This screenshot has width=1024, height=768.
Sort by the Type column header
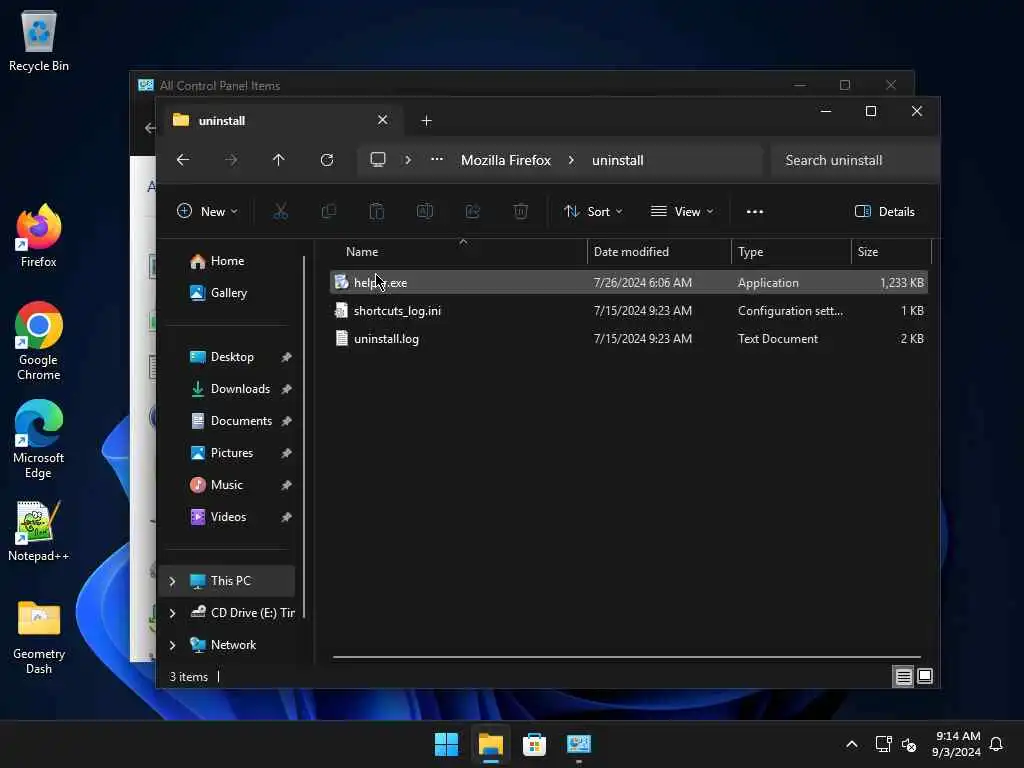click(x=792, y=251)
